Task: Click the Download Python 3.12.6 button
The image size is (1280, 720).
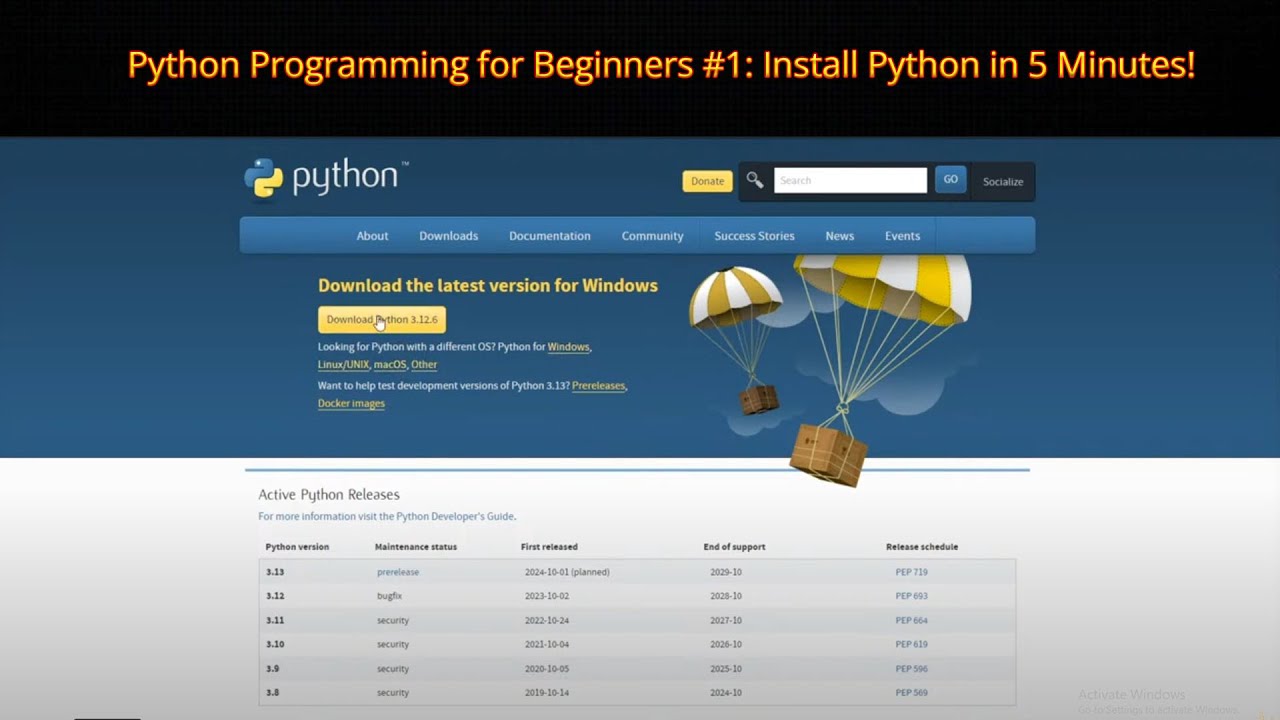Action: (382, 320)
